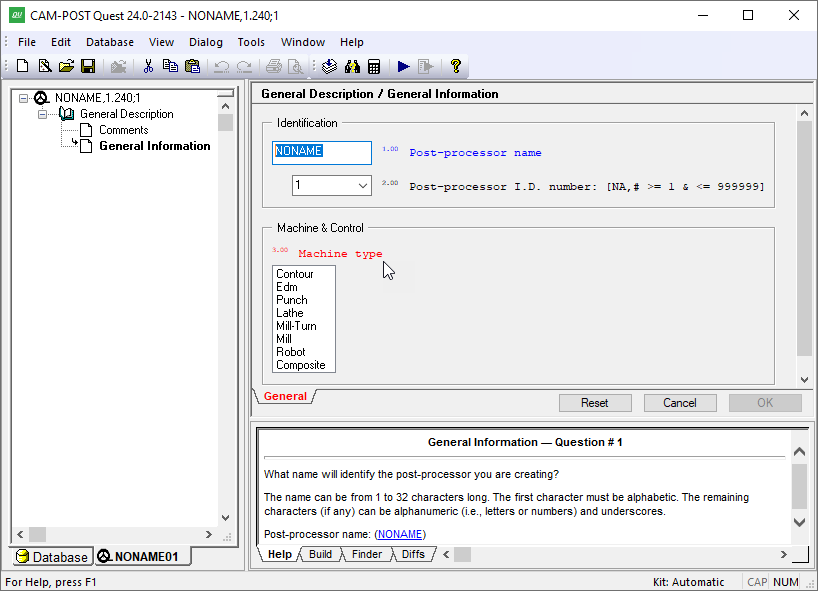Open the Database menu
The height and width of the screenshot is (591, 818).
tap(110, 42)
